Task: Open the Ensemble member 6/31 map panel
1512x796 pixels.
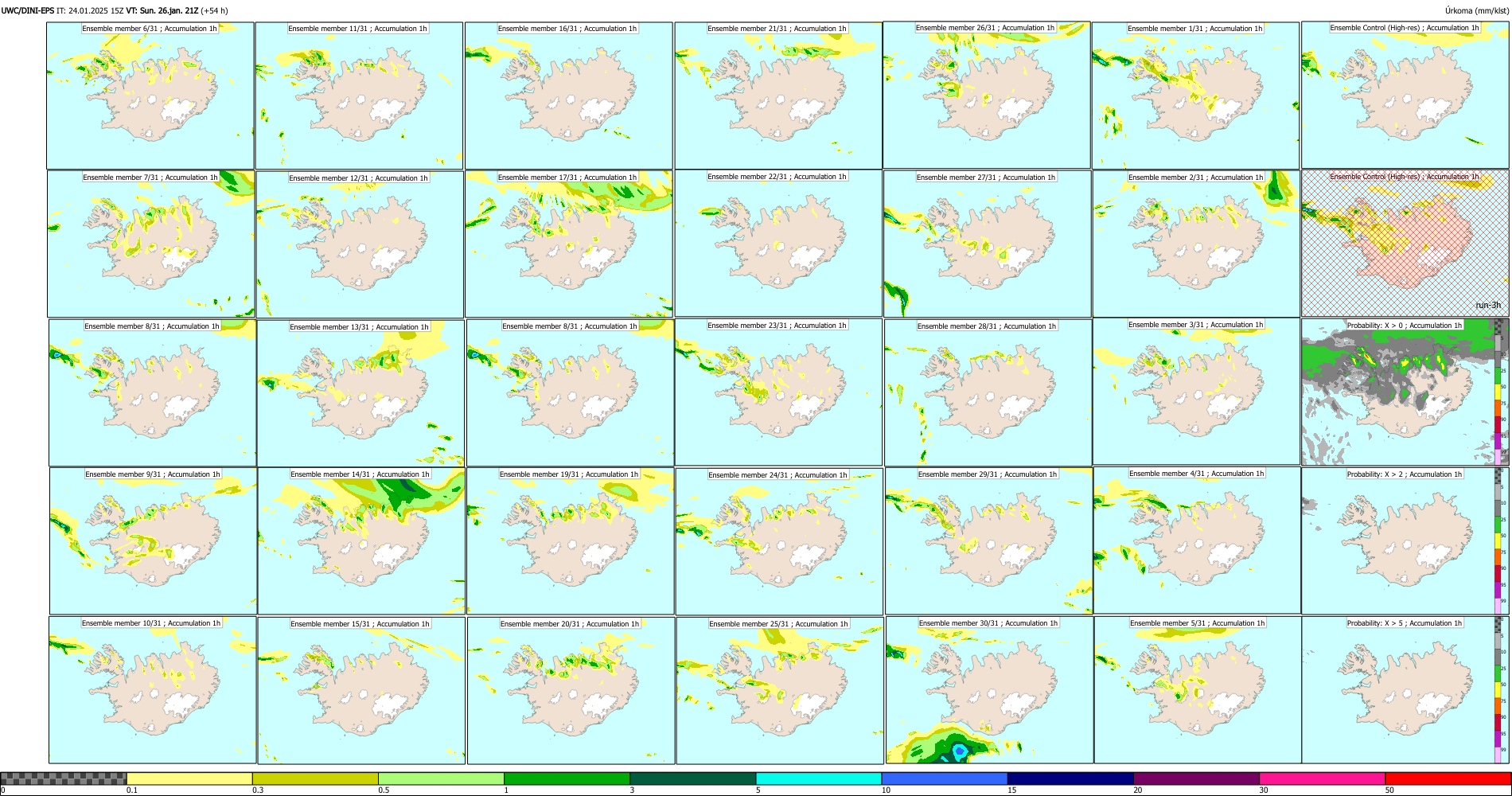Action: 150,96
